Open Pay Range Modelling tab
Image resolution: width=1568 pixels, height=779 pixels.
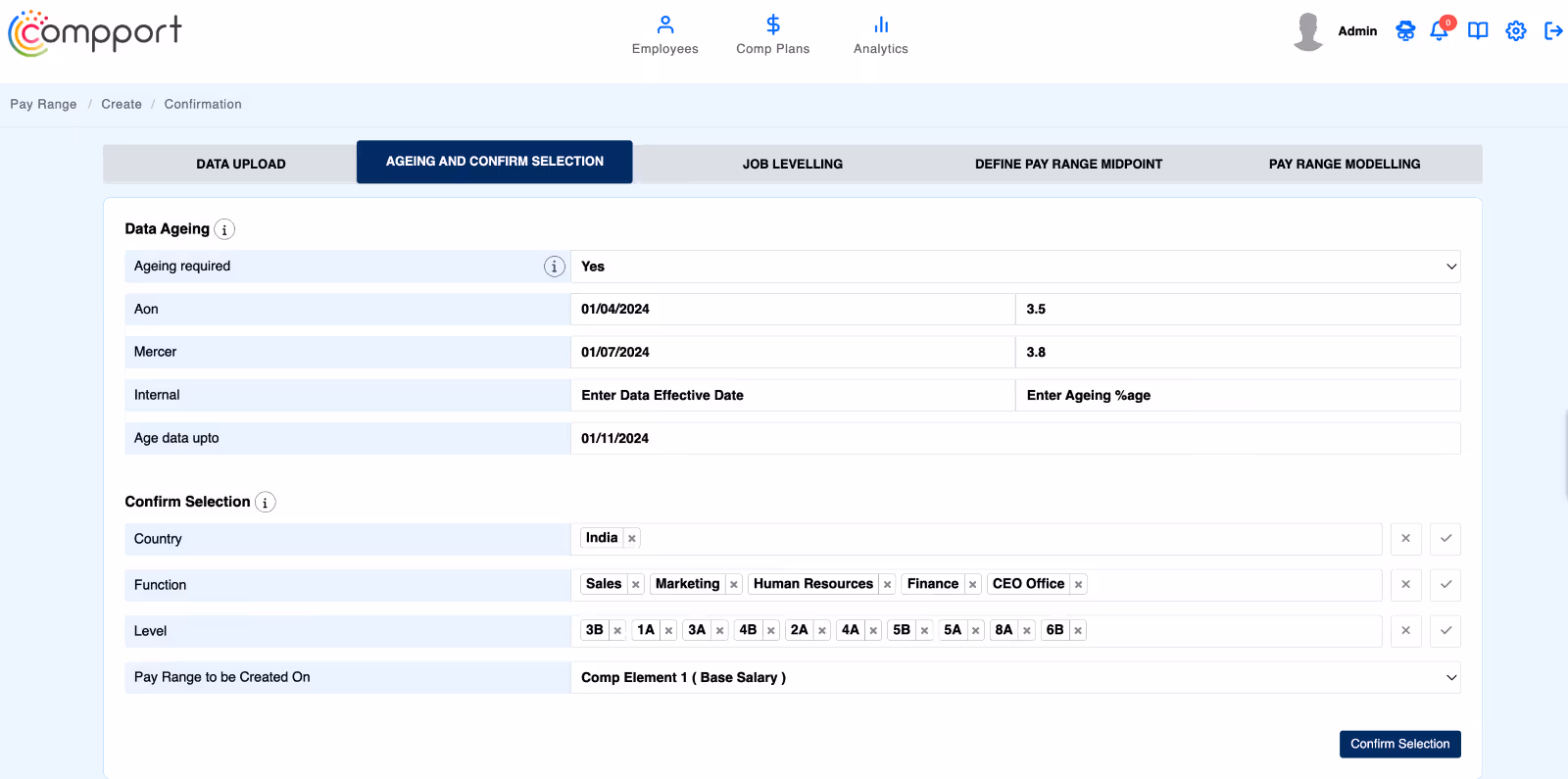coord(1345,164)
